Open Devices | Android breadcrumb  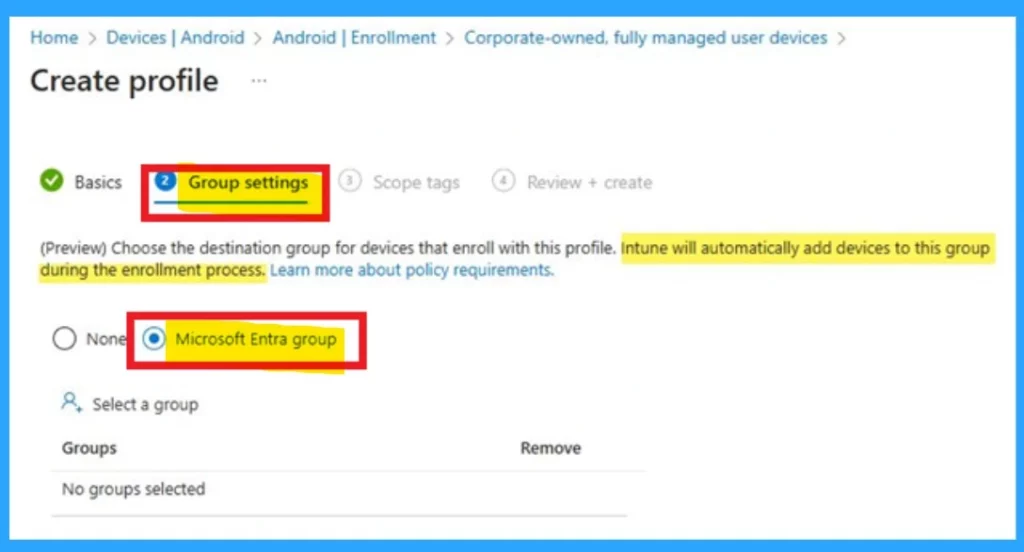(175, 38)
